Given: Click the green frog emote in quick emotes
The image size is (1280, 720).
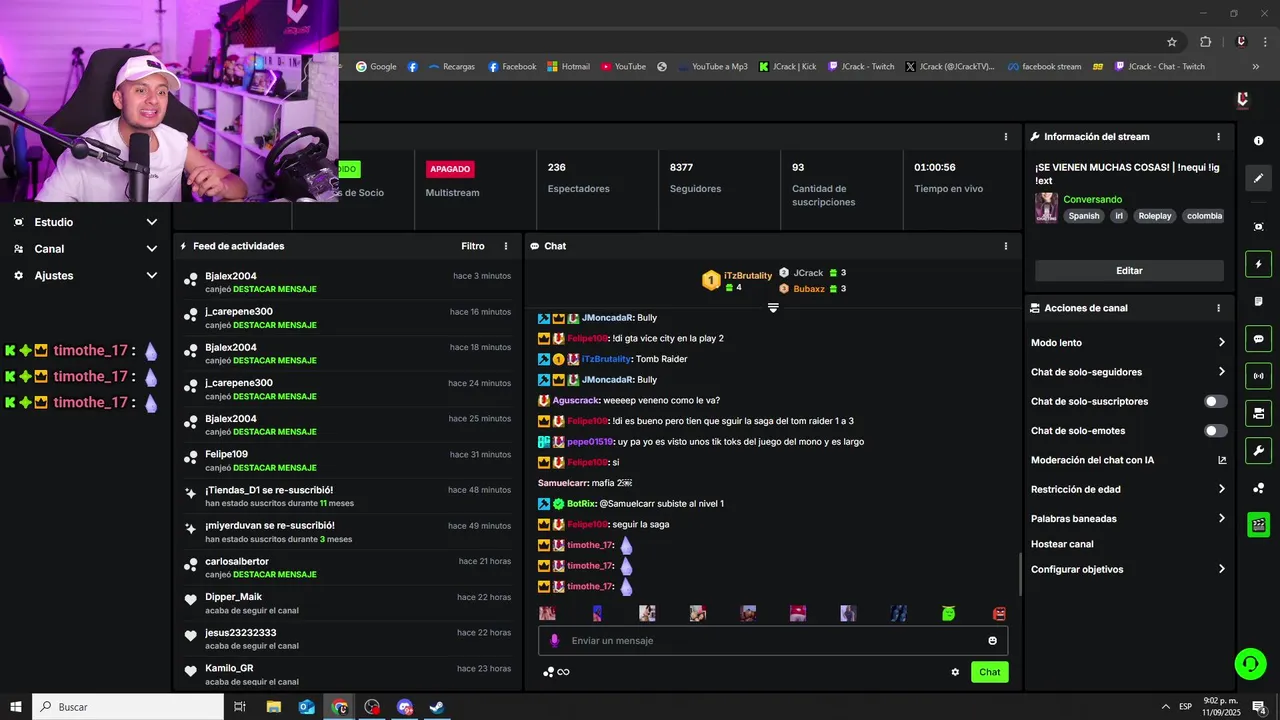Looking at the screenshot, I should coord(948,613).
